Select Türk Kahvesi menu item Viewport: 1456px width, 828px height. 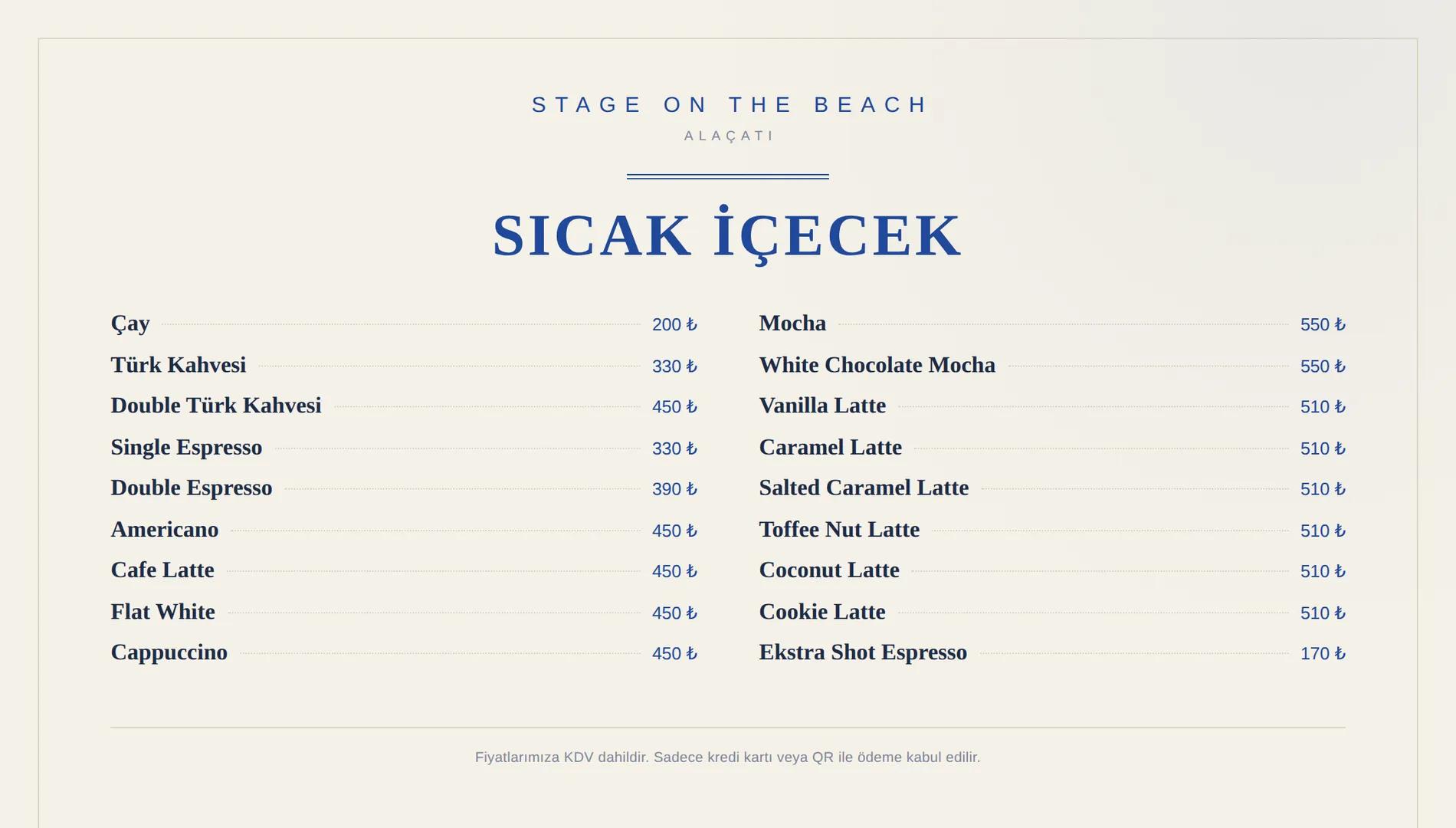(x=179, y=365)
